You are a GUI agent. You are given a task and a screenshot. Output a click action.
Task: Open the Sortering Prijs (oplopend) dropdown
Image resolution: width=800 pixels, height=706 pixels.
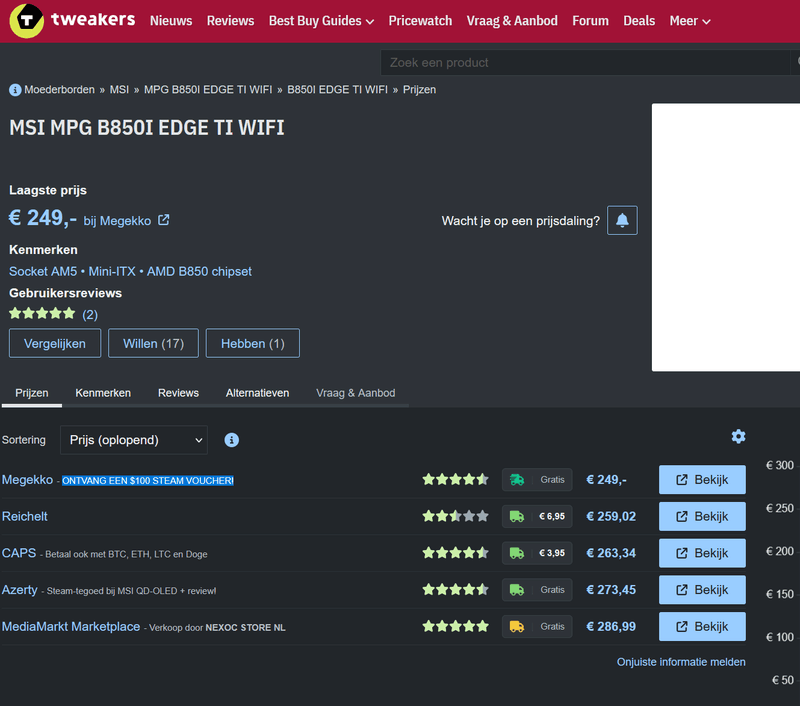pos(134,440)
